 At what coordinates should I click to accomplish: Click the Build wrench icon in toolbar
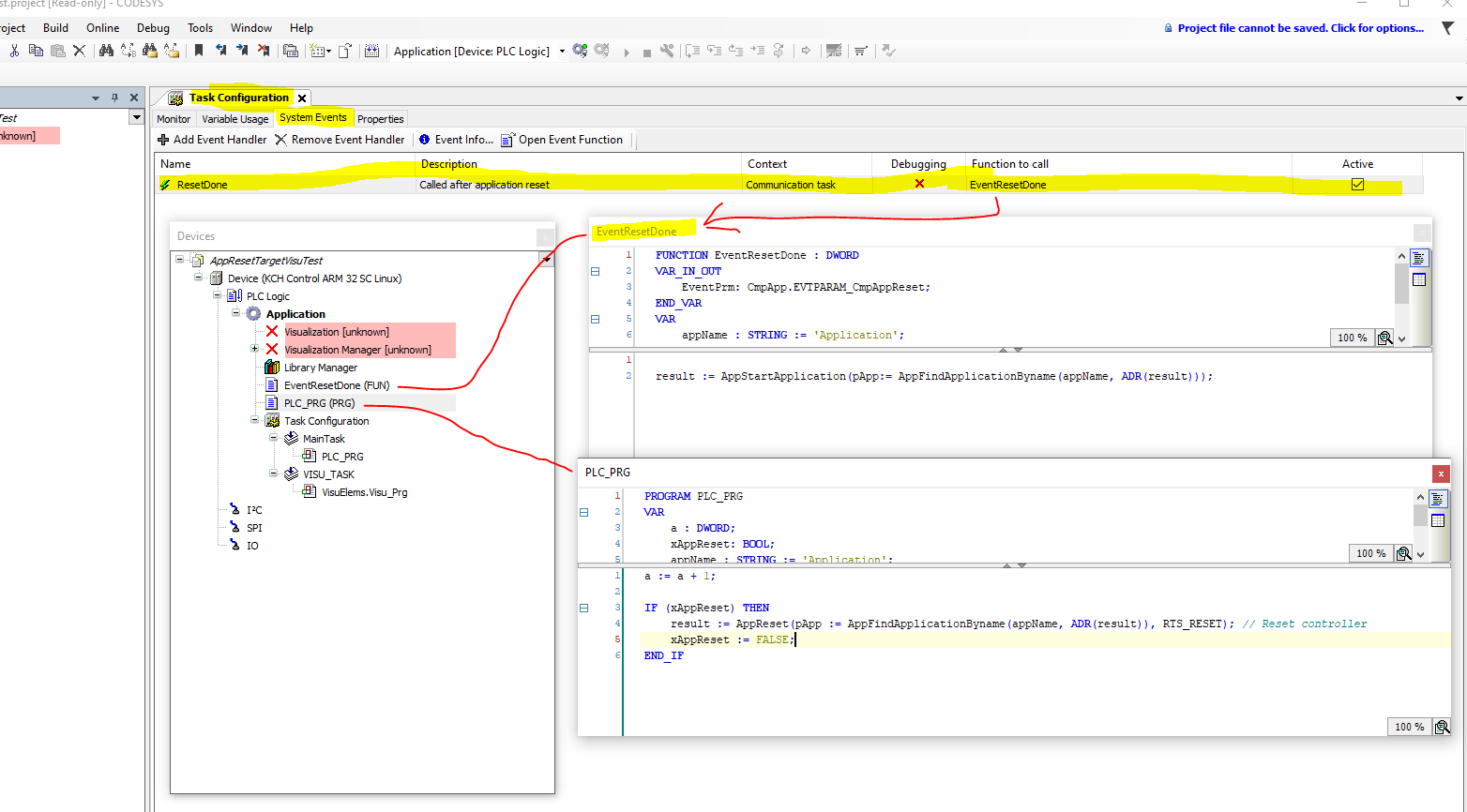click(667, 51)
